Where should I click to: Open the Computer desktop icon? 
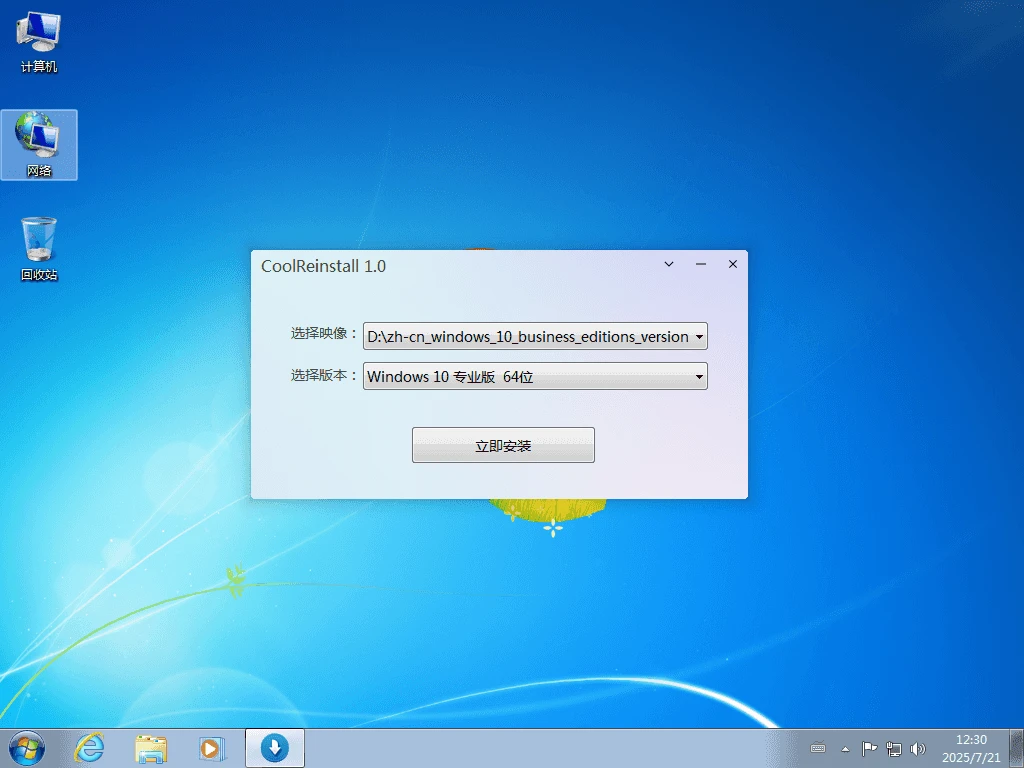pyautogui.click(x=38, y=40)
